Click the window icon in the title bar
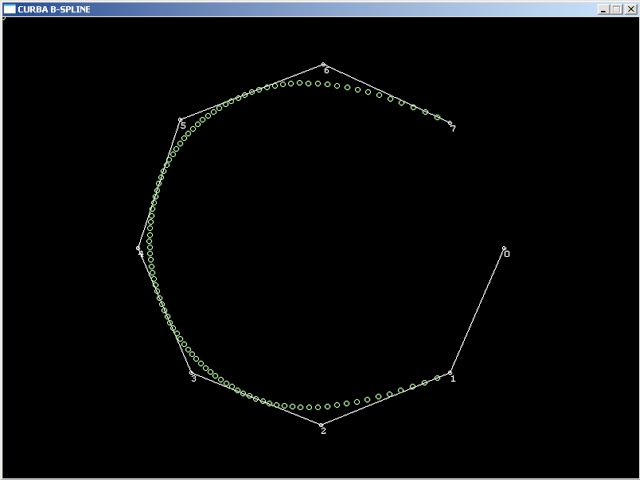This screenshot has height=480, width=640. [x=9, y=9]
